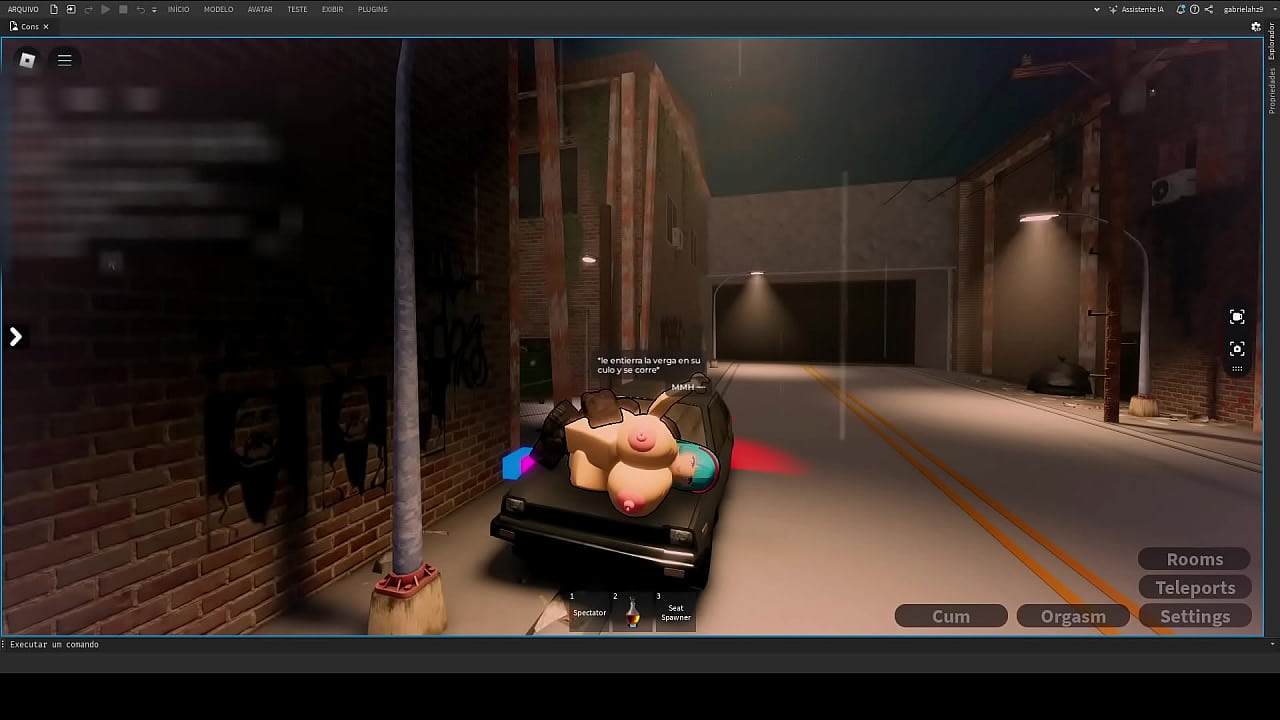Image resolution: width=1280 pixels, height=720 pixels.
Task: Click the Teleports button
Action: click(x=1195, y=588)
